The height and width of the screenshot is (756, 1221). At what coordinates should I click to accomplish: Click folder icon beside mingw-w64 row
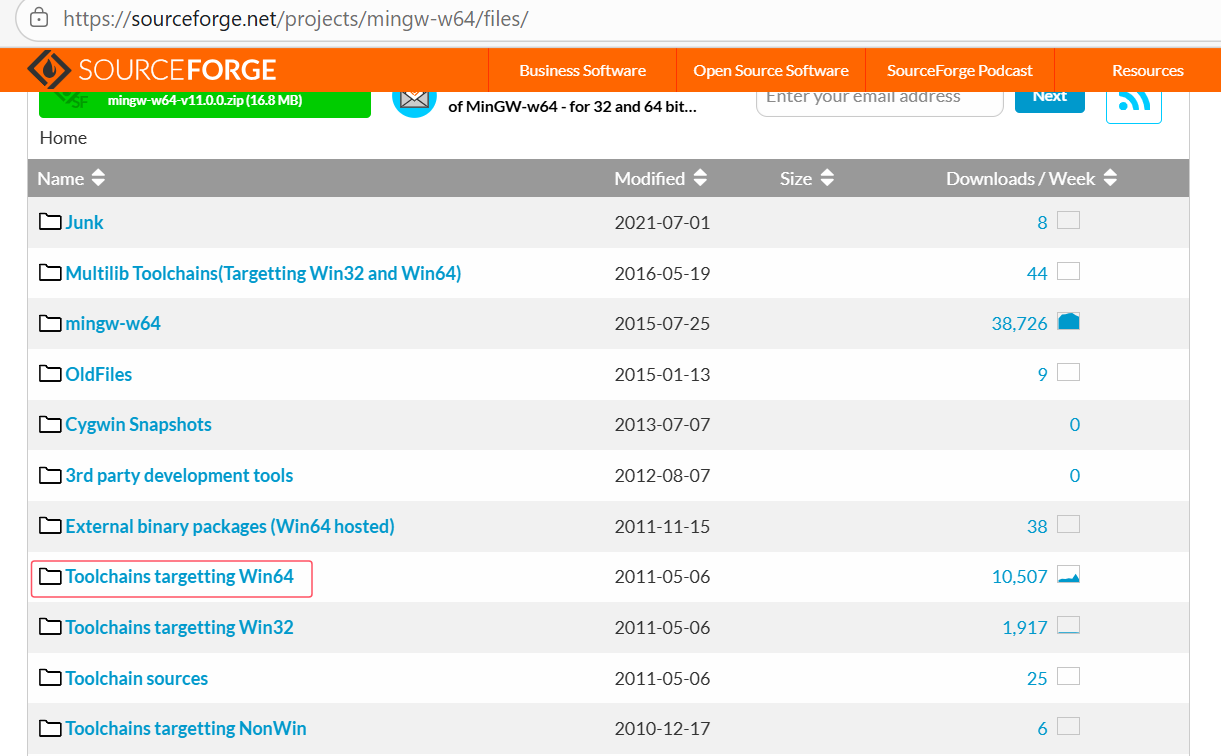coord(50,323)
